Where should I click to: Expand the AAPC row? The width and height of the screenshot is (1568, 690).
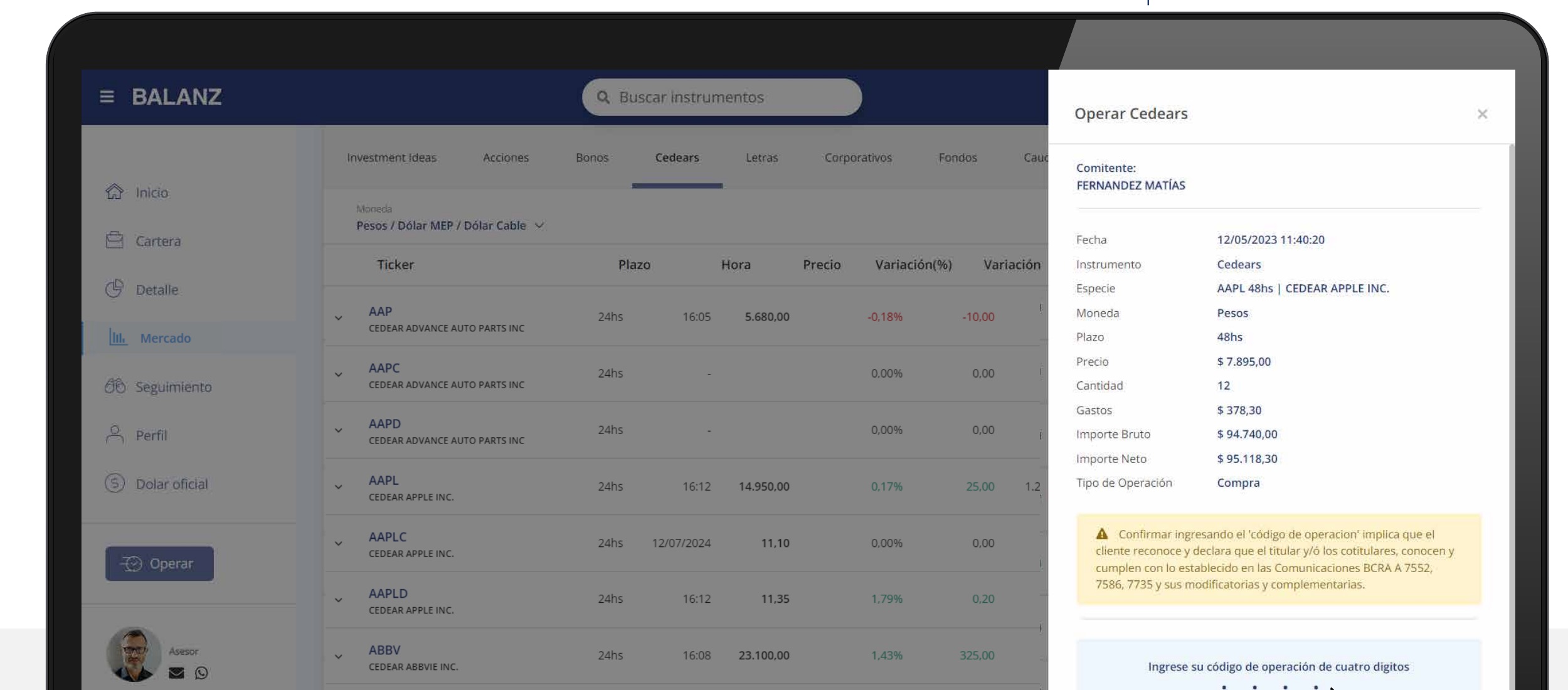pos(339,374)
